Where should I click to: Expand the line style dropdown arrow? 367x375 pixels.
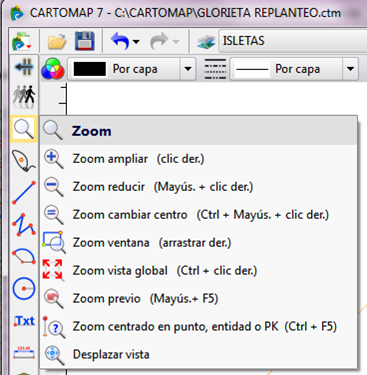[350, 69]
